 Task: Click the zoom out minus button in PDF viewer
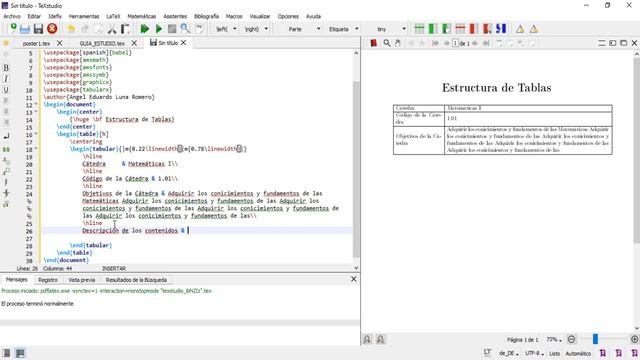[x=571, y=339]
